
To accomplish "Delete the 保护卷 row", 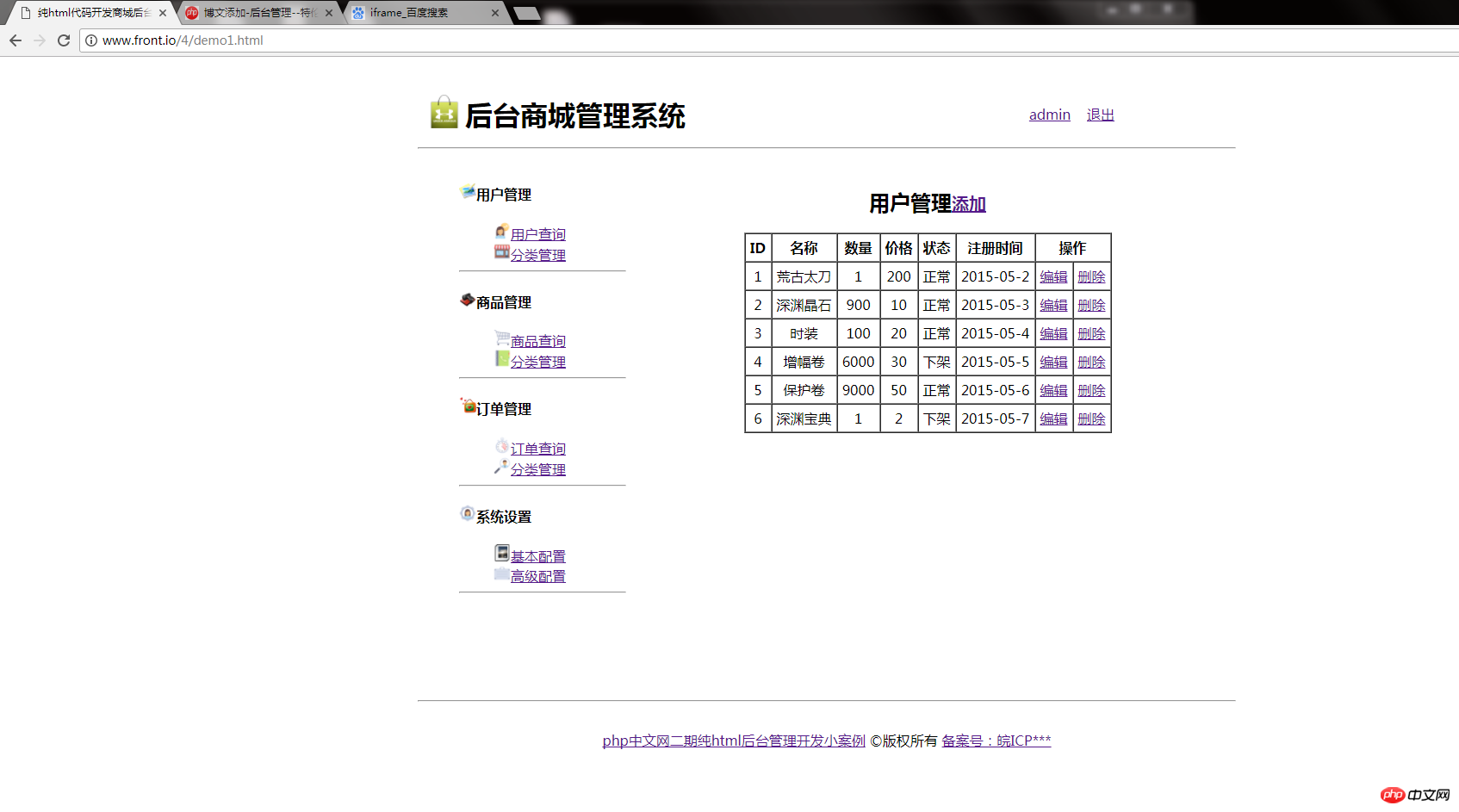I will click(x=1091, y=390).
